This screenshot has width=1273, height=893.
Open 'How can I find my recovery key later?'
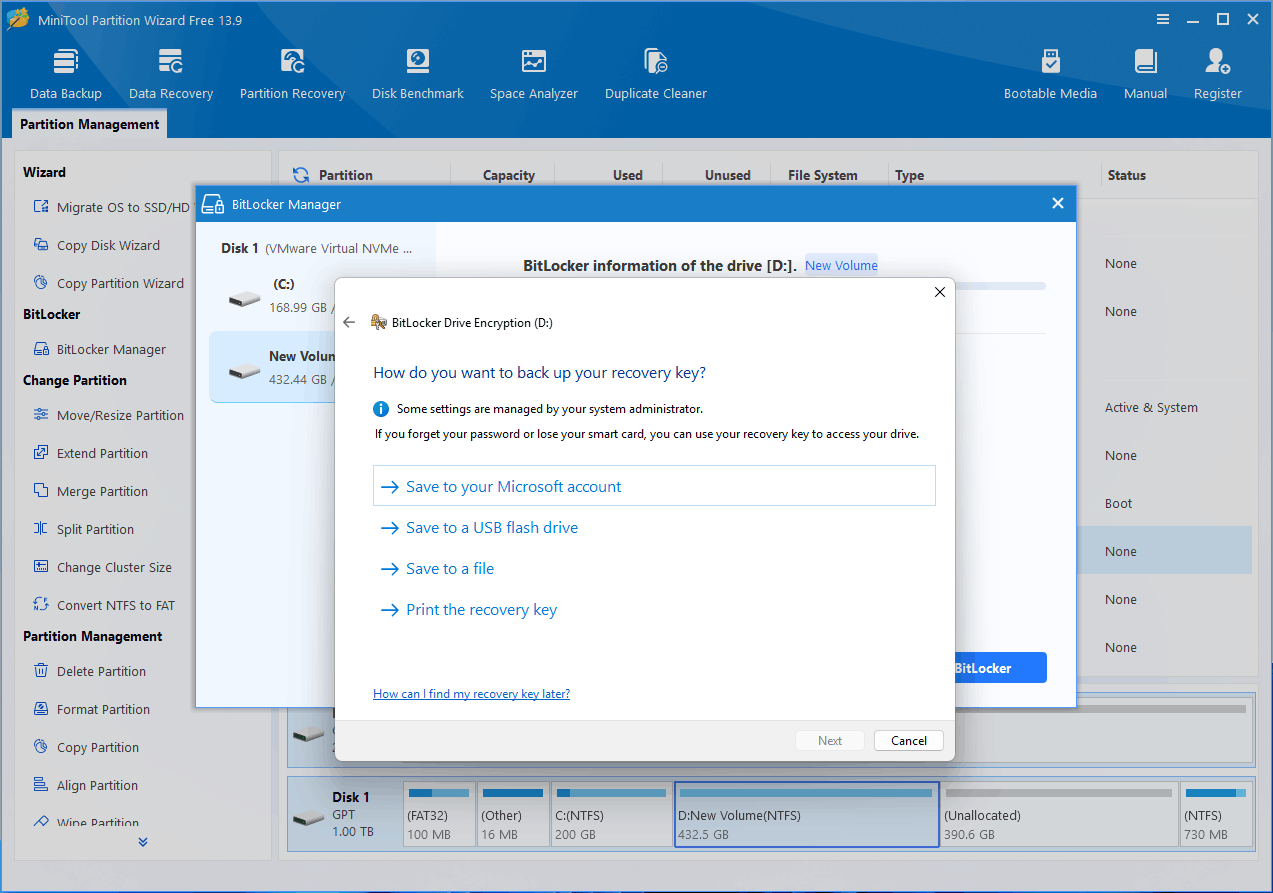[x=471, y=693]
